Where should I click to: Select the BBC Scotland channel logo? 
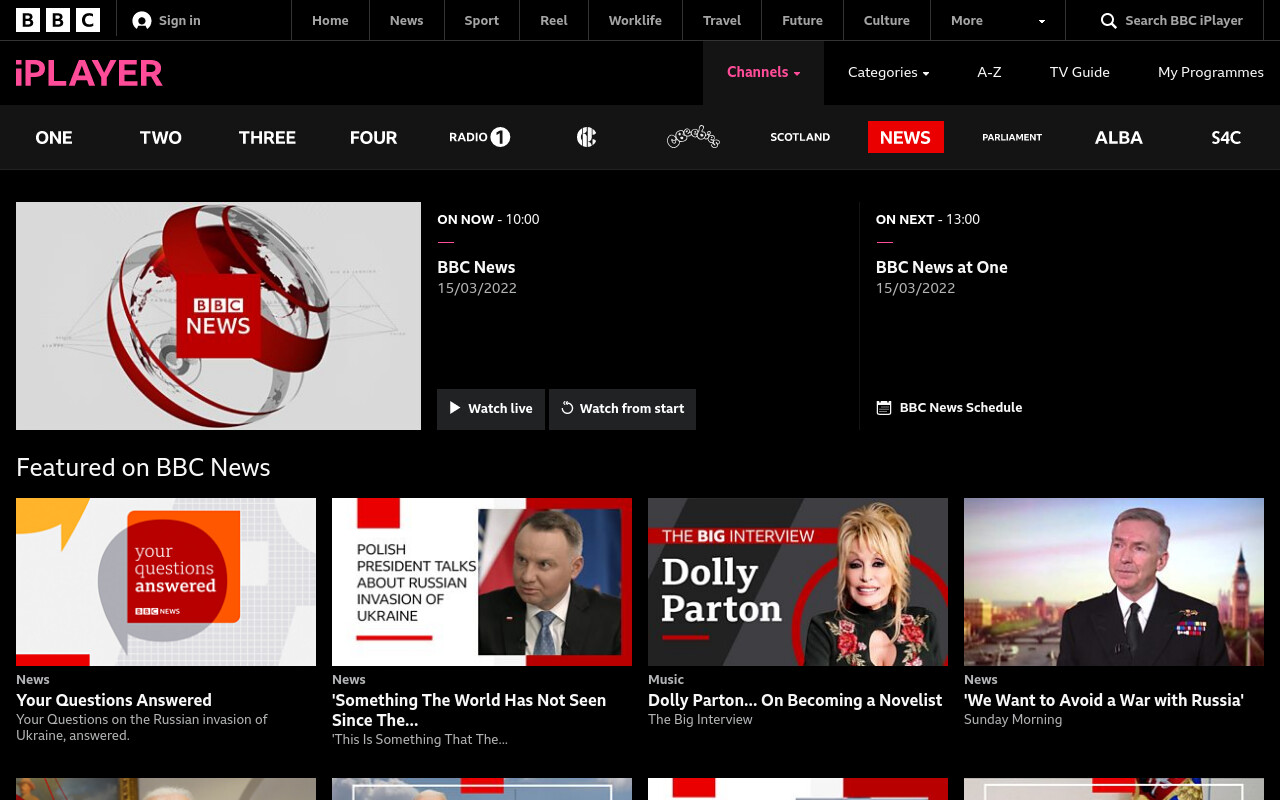click(800, 137)
